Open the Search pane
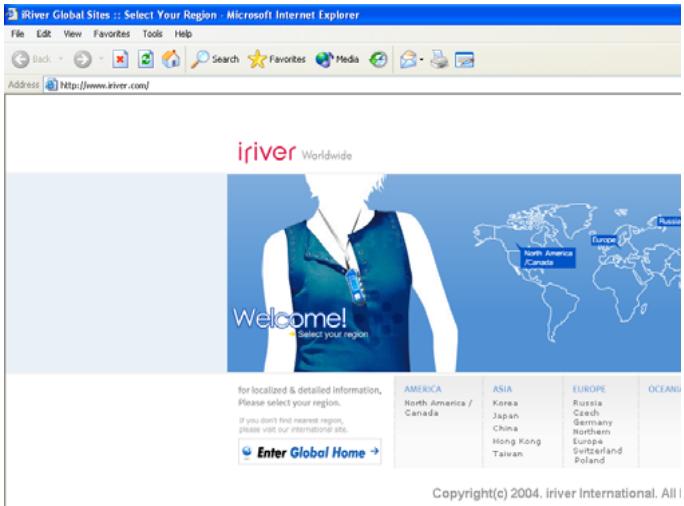 (215, 59)
